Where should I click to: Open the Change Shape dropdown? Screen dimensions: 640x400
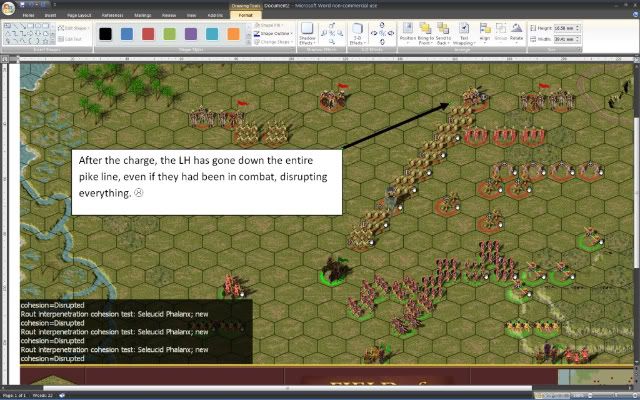[273, 42]
